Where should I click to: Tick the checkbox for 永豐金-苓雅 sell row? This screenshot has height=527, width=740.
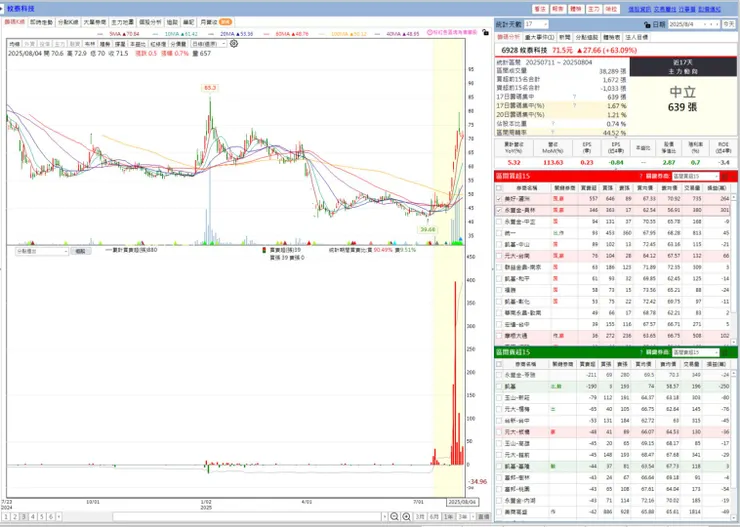(499, 375)
